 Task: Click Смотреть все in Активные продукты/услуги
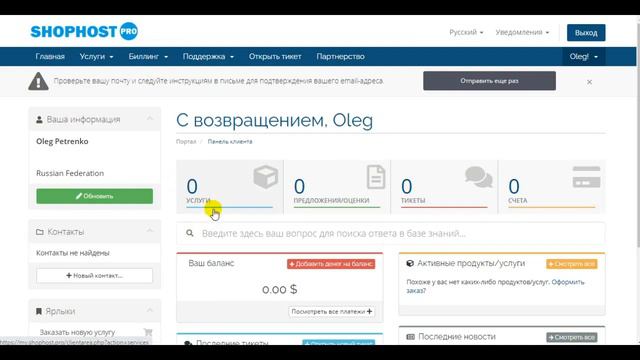[571, 264]
